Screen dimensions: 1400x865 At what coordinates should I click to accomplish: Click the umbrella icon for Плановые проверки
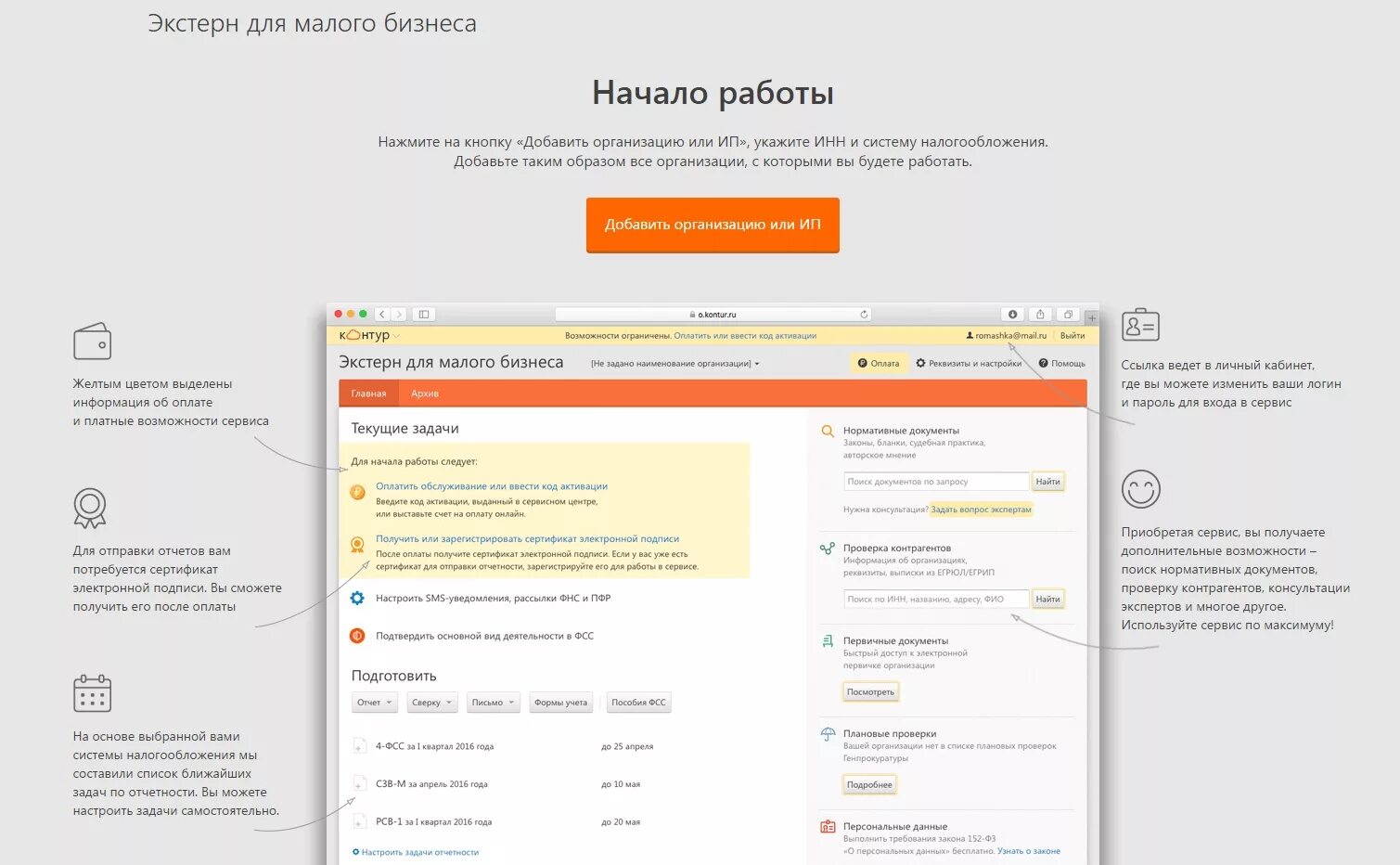point(827,733)
